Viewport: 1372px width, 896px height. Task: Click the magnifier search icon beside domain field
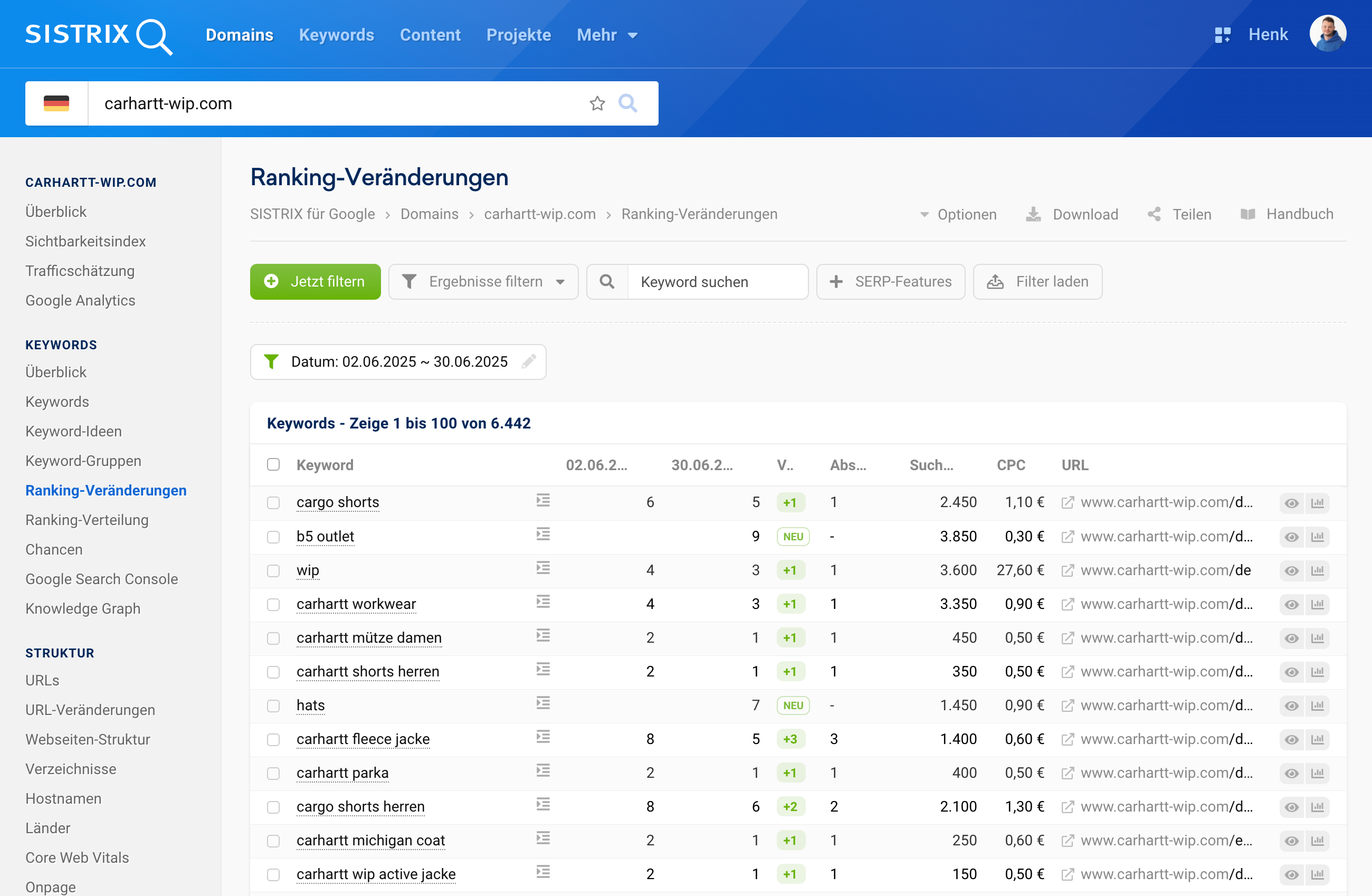[627, 104]
